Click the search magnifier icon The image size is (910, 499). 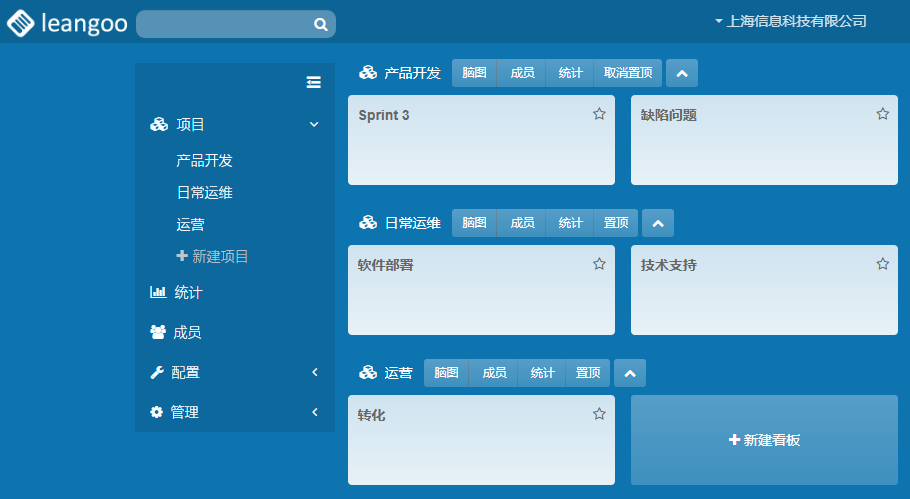[320, 24]
